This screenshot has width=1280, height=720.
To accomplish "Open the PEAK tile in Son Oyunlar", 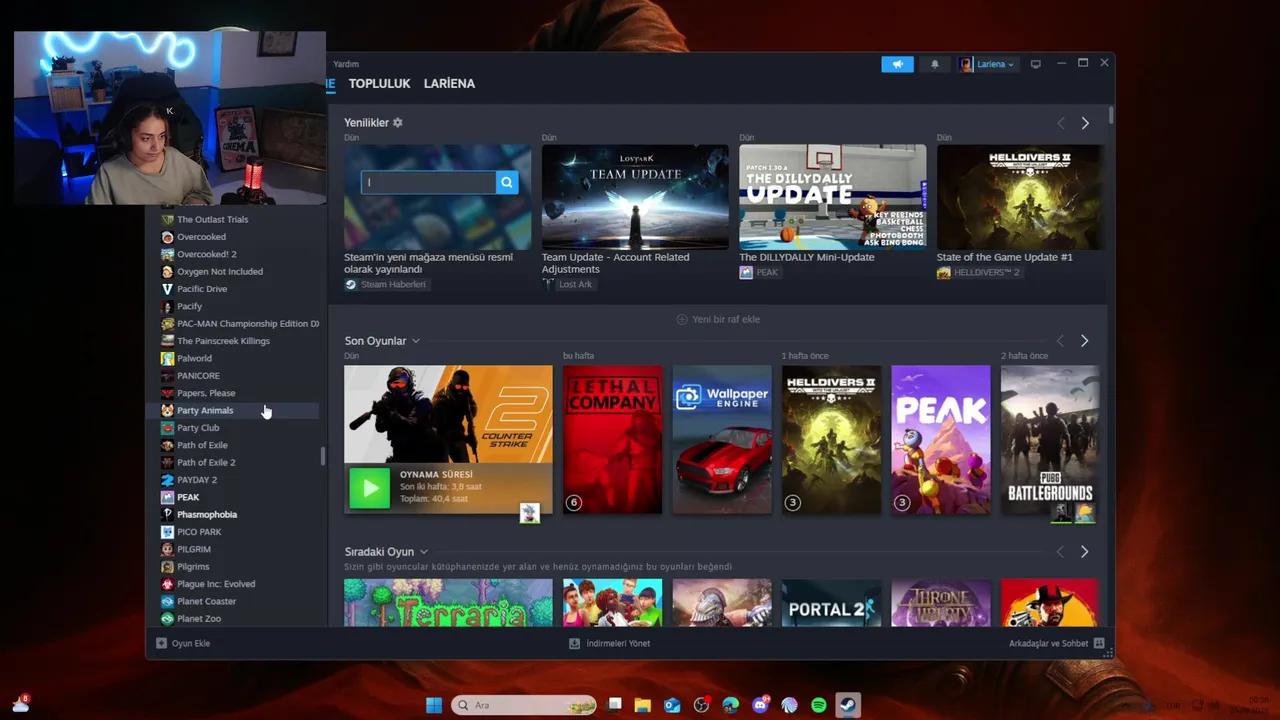I will point(940,440).
